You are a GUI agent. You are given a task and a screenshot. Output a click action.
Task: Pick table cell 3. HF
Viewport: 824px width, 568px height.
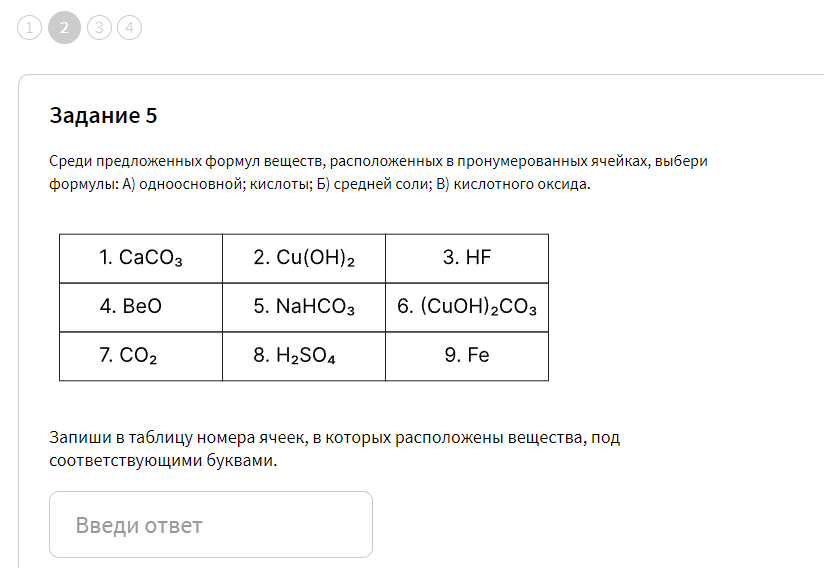pos(467,259)
